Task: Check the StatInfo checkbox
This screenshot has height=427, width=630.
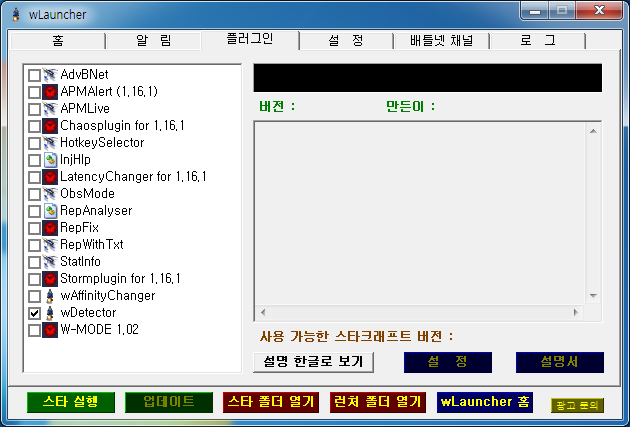Action: click(34, 262)
